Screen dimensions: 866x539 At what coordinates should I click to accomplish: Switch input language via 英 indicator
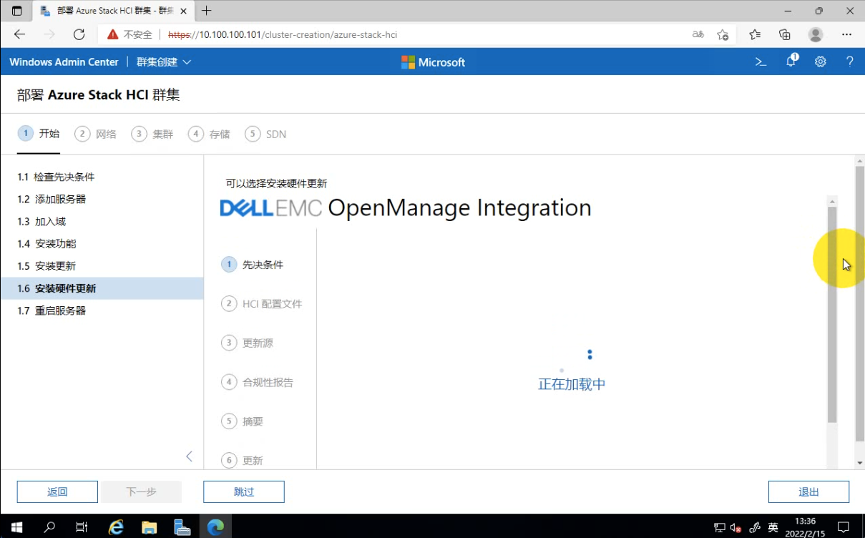773,527
